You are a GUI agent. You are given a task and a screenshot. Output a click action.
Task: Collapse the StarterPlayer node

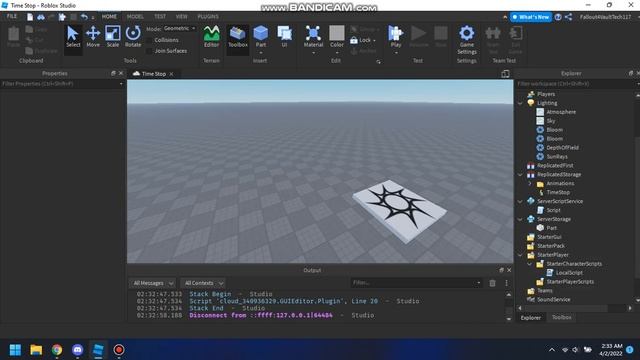(x=520, y=255)
